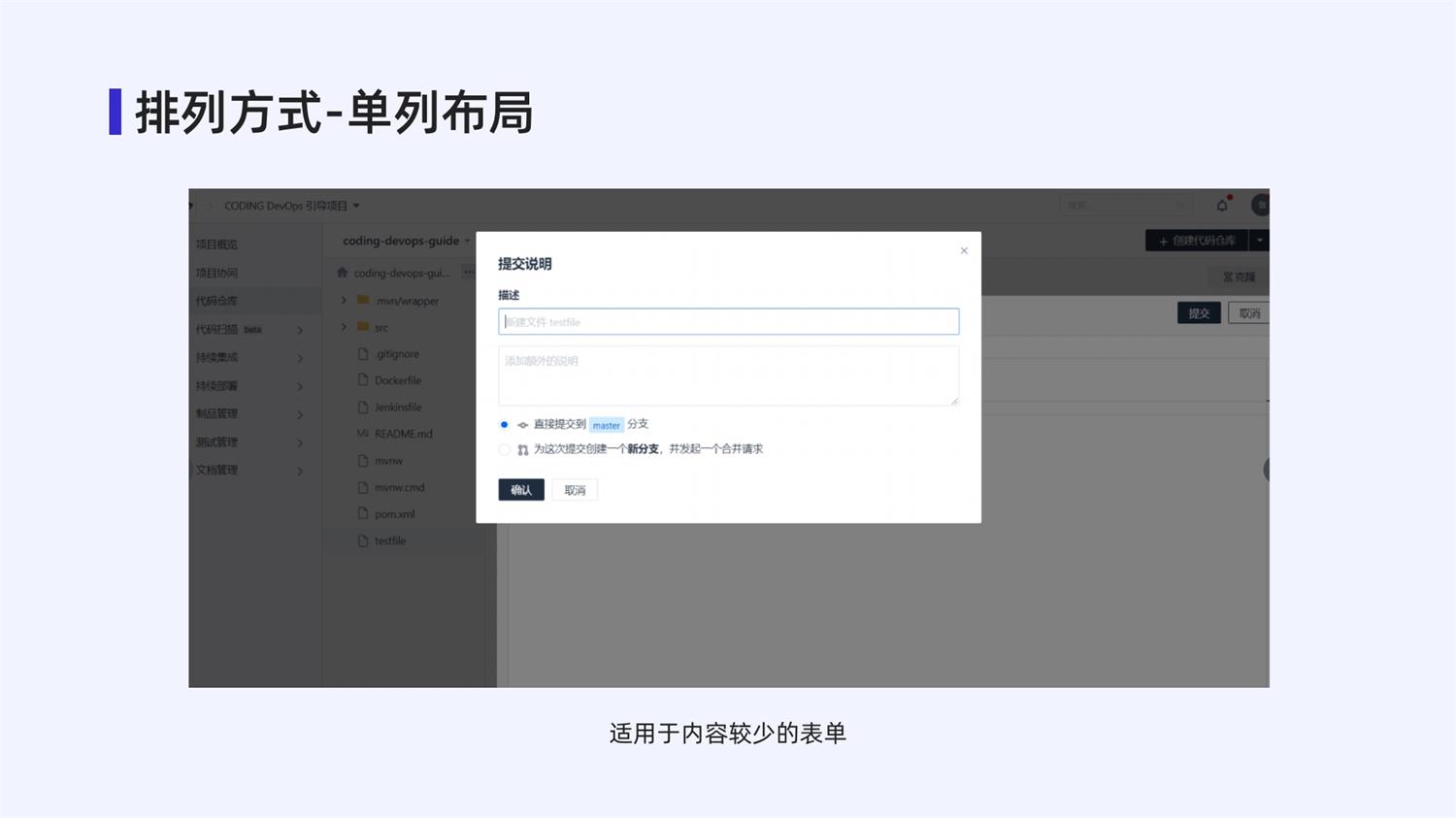Expand the 代码扫描 beta sidebar chevron
1456x818 pixels.
(x=300, y=330)
